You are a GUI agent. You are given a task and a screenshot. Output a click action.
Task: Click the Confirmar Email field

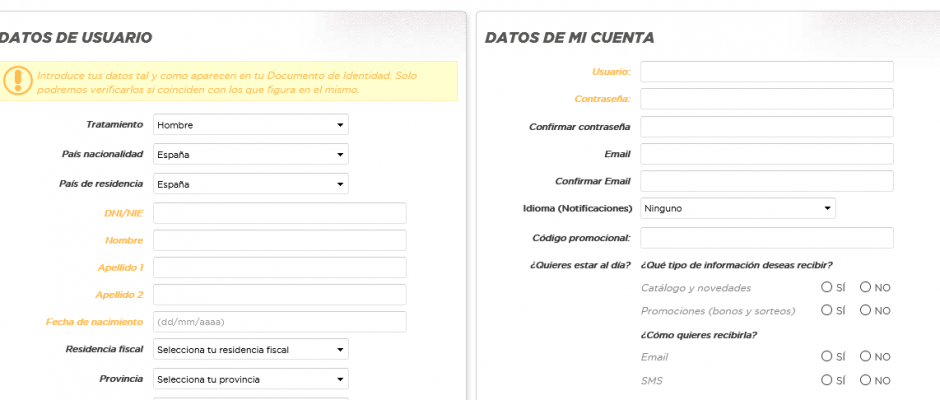click(767, 181)
